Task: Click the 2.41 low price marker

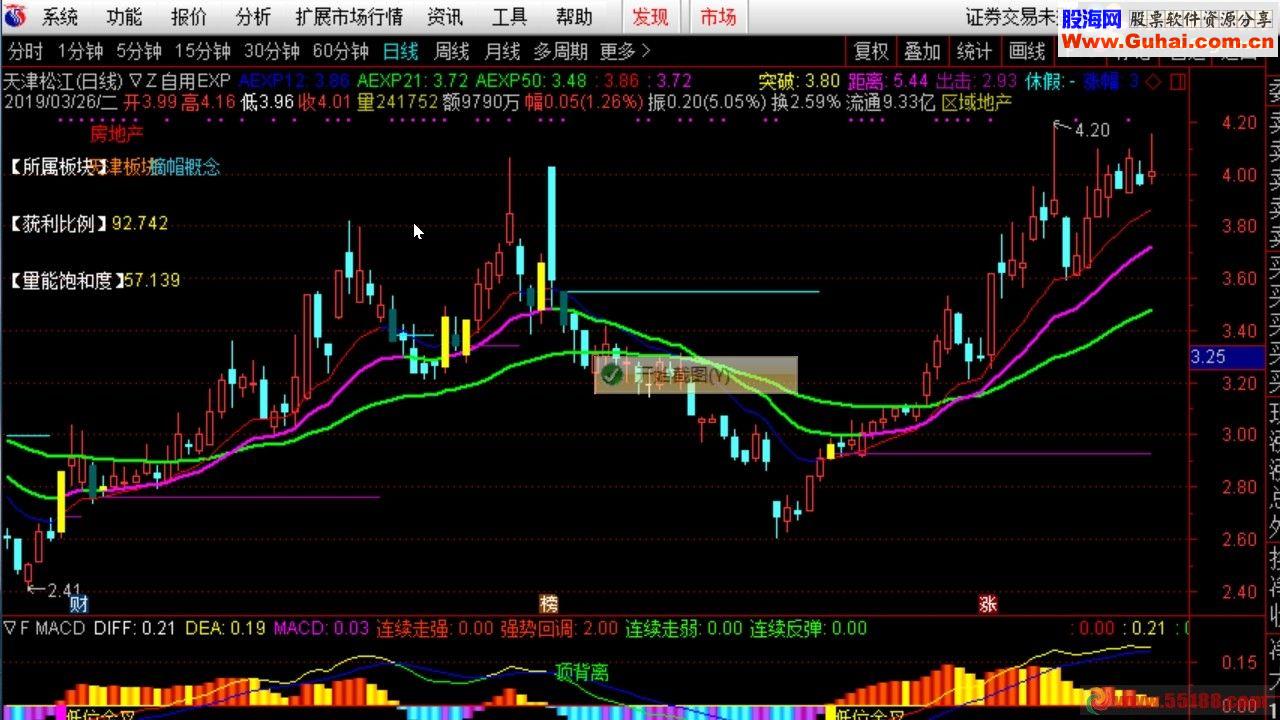Action: [64, 590]
